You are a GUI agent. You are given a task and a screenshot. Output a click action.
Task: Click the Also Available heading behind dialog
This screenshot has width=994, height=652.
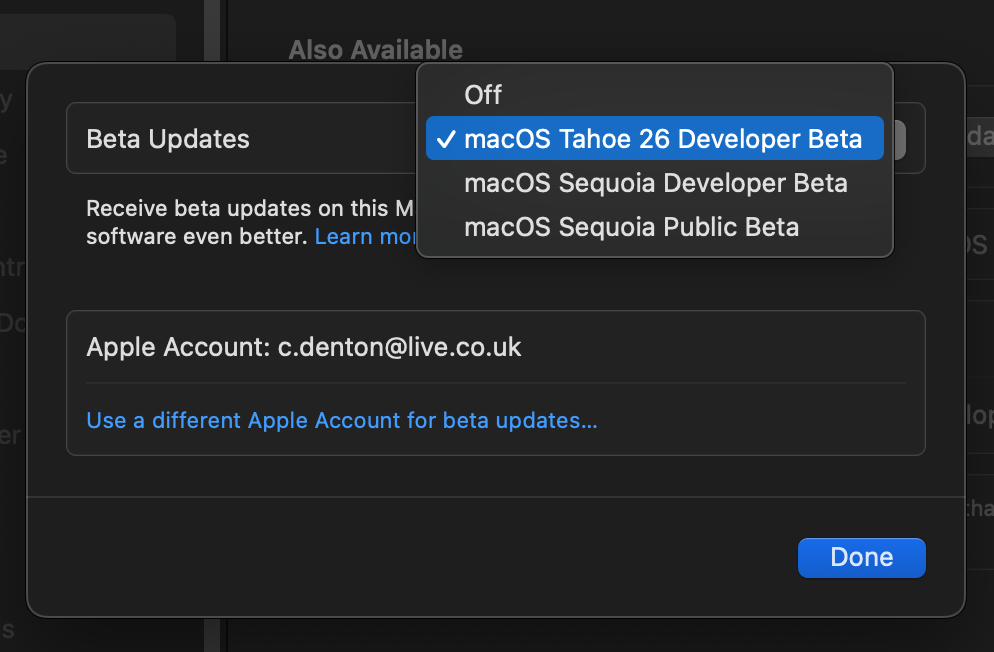[375, 49]
